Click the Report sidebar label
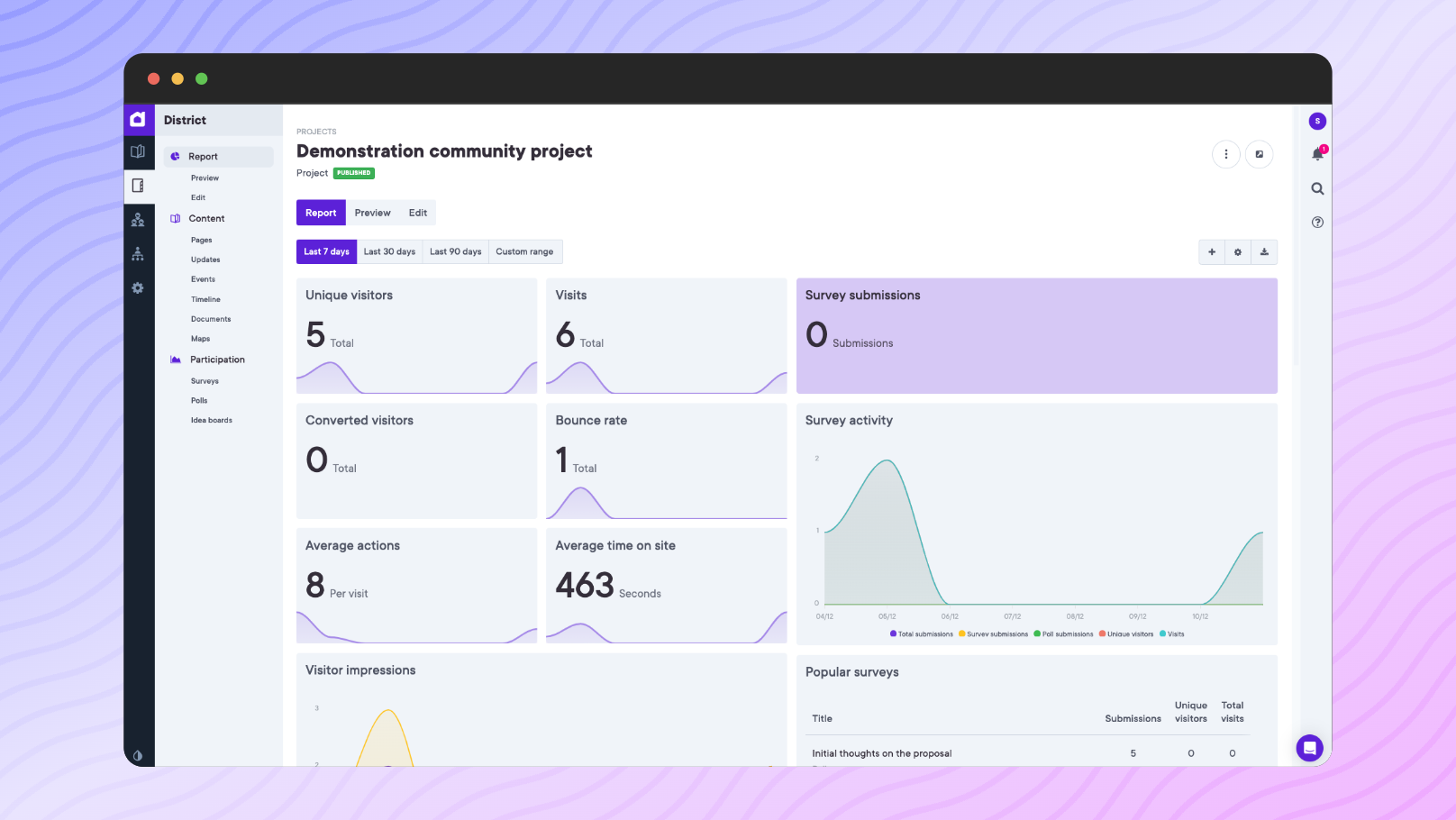 (x=203, y=157)
